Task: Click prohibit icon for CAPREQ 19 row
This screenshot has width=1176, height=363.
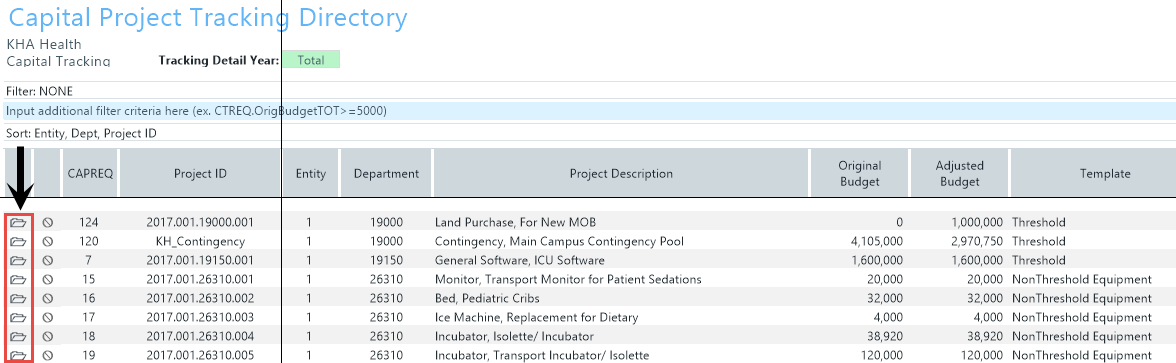Action: 48,356
